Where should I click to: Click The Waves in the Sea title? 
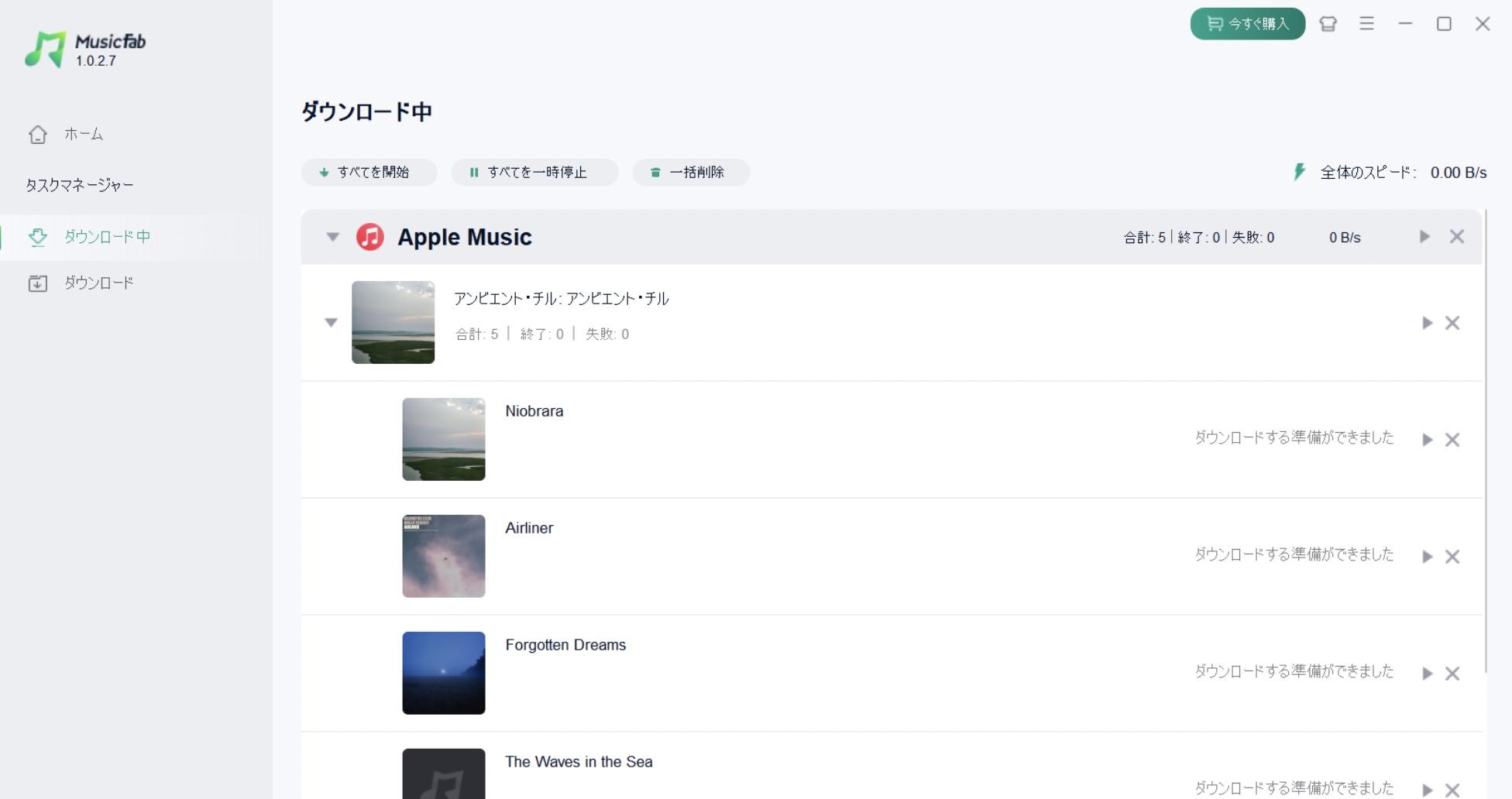click(579, 762)
